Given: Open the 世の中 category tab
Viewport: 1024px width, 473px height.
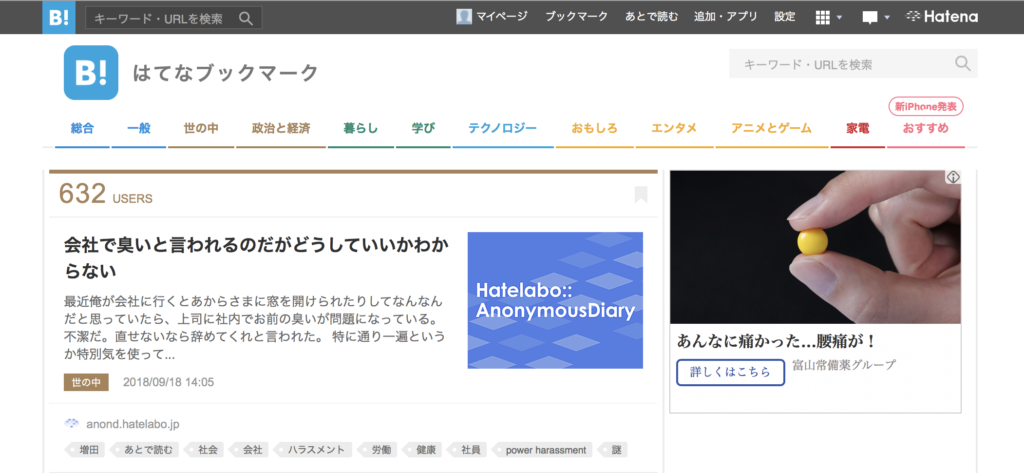Looking at the screenshot, I should tap(201, 129).
